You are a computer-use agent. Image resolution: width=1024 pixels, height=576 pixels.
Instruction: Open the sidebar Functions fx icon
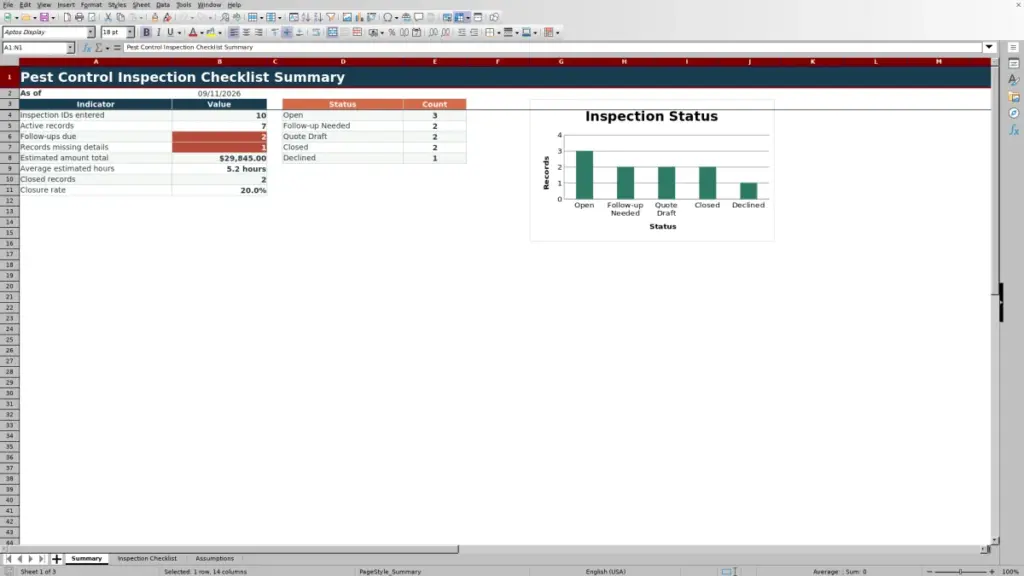(x=1014, y=130)
